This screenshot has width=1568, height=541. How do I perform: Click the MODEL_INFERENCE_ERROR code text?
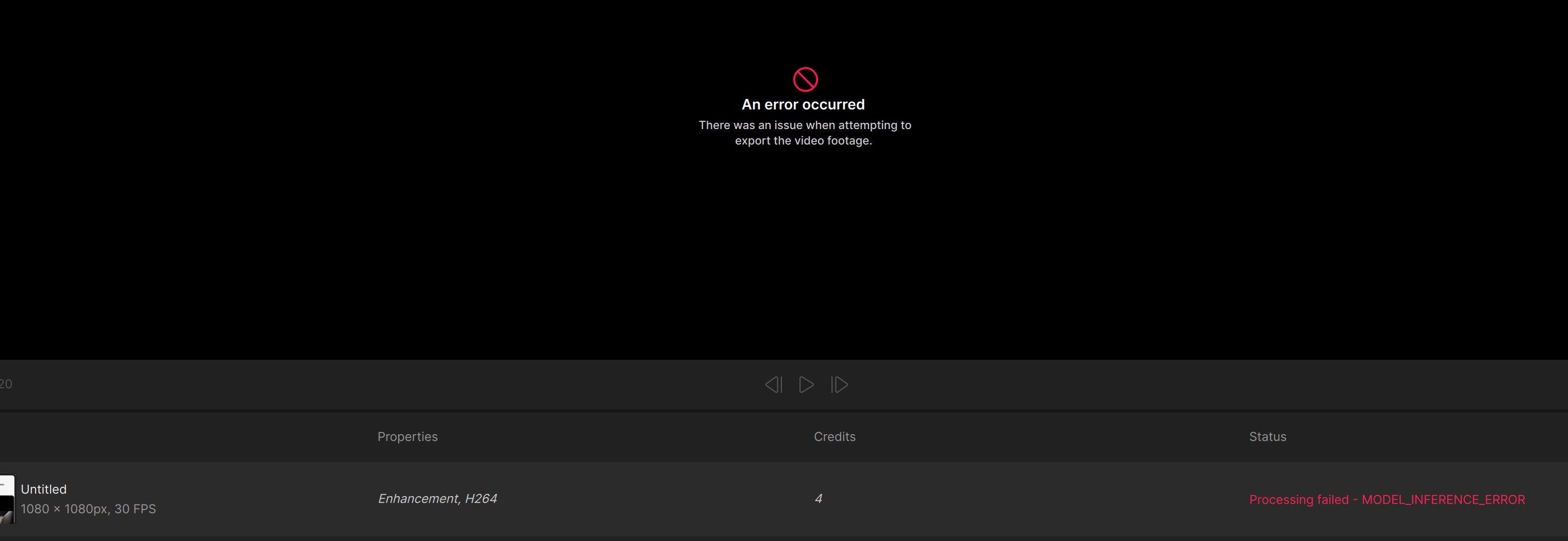pyautogui.click(x=1443, y=500)
